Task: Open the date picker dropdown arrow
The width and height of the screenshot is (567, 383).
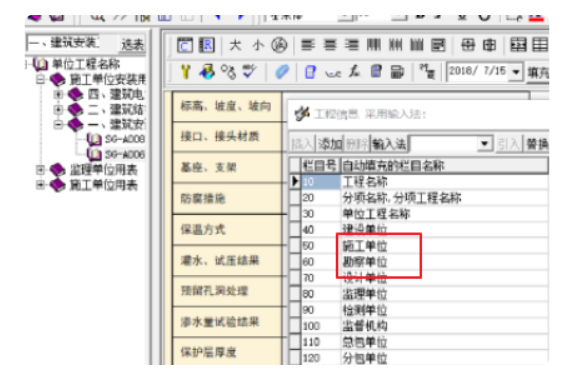Action: [516, 72]
